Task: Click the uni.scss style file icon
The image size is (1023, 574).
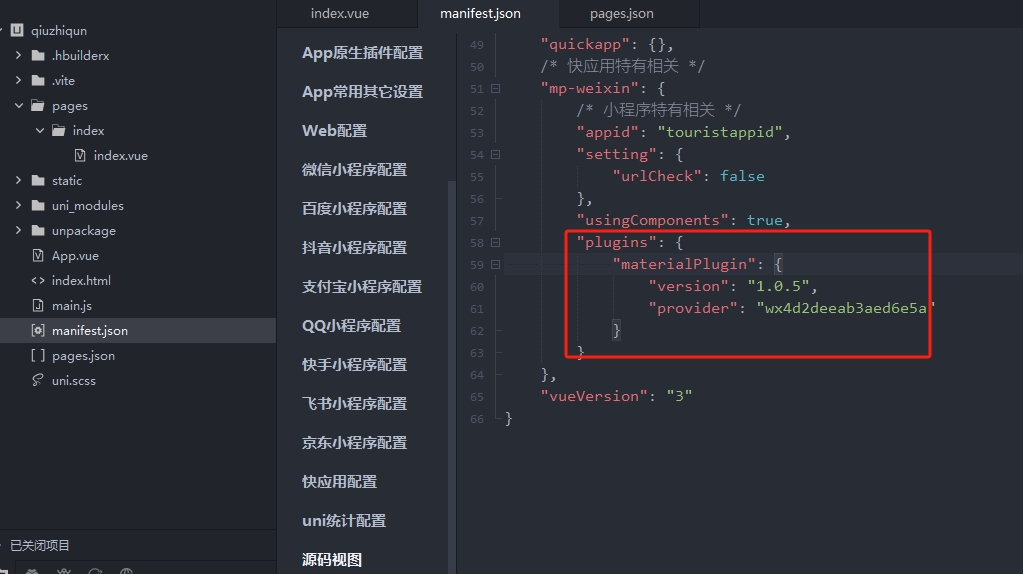Action: point(38,380)
